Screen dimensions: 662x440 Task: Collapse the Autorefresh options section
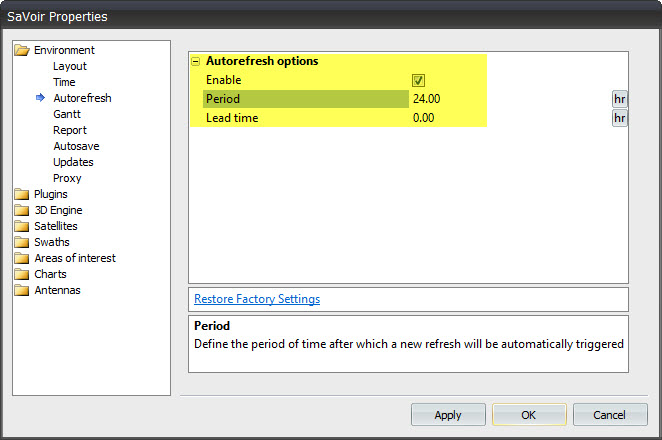pos(196,61)
